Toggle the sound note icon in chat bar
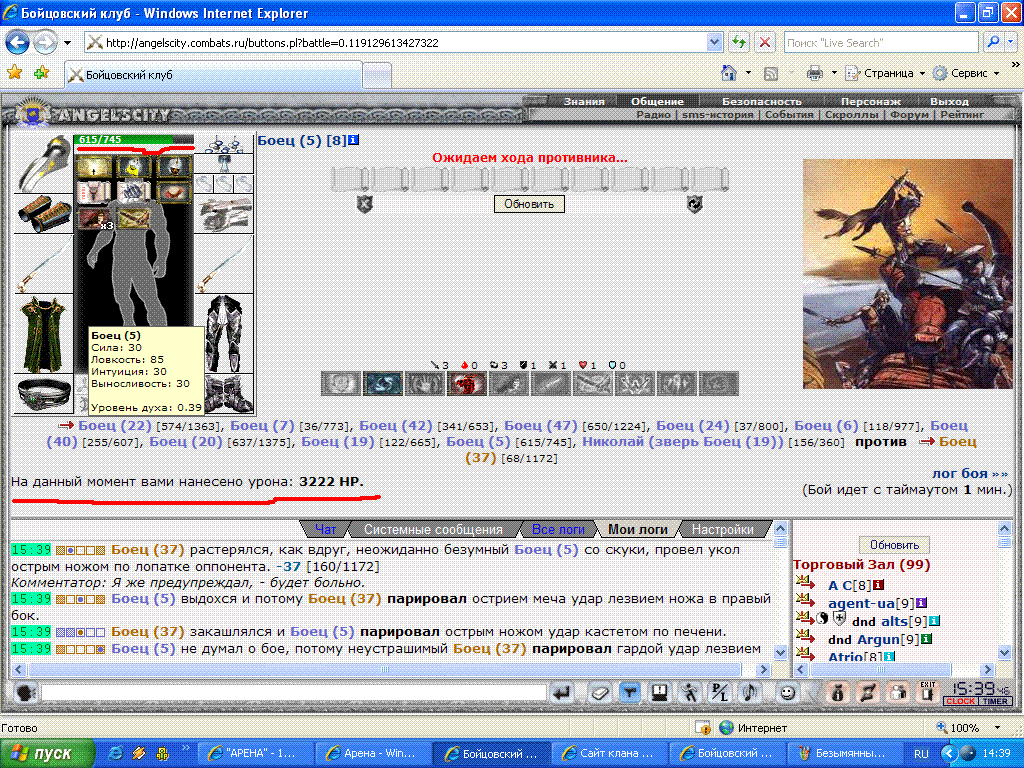This screenshot has width=1024, height=768. click(x=750, y=692)
